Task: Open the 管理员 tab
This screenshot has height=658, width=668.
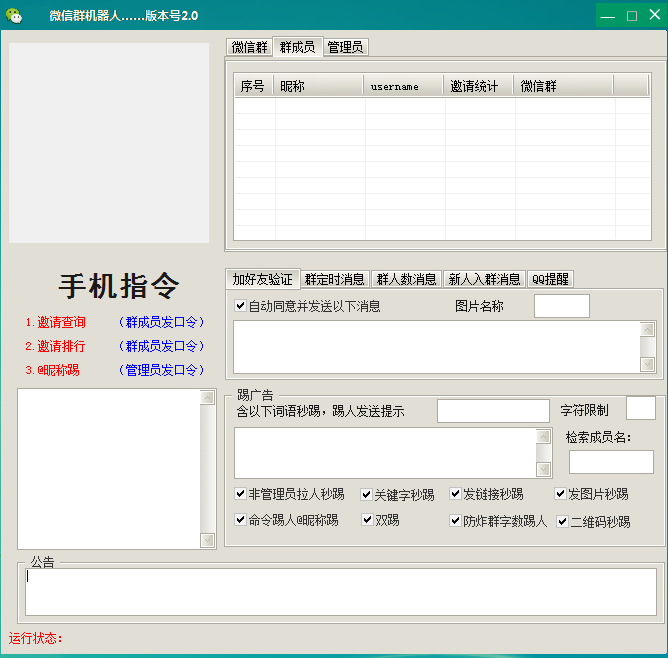Action: click(346, 47)
